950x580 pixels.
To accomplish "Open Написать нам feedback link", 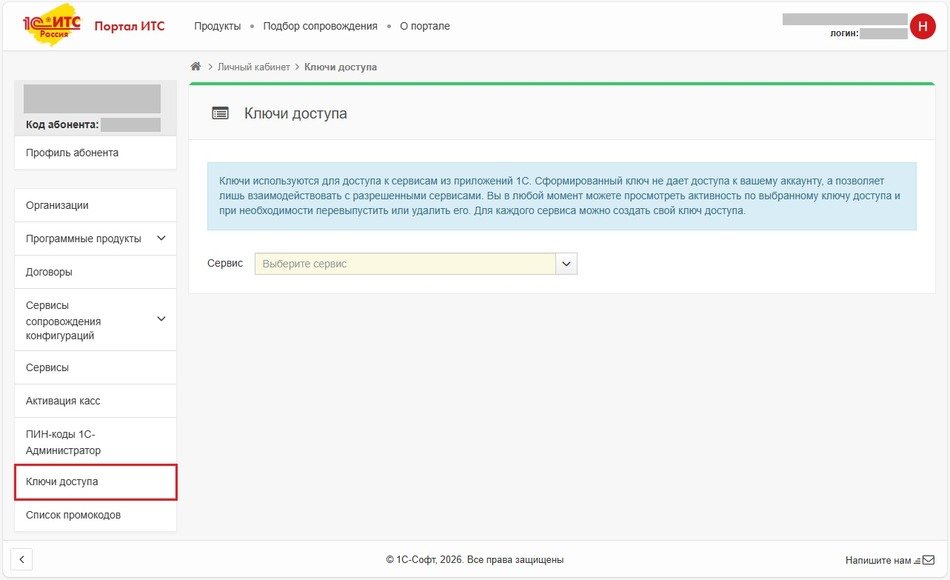I will pyautogui.click(x=878, y=560).
